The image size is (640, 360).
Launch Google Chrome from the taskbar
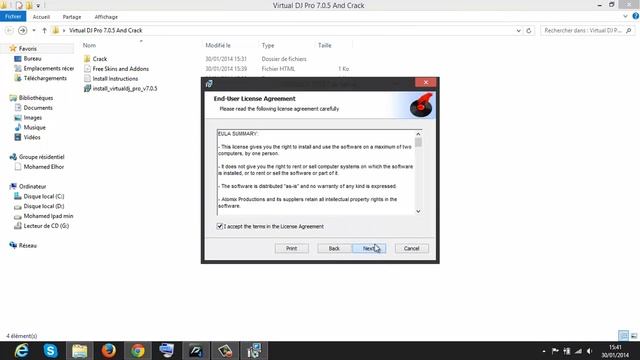(138, 351)
